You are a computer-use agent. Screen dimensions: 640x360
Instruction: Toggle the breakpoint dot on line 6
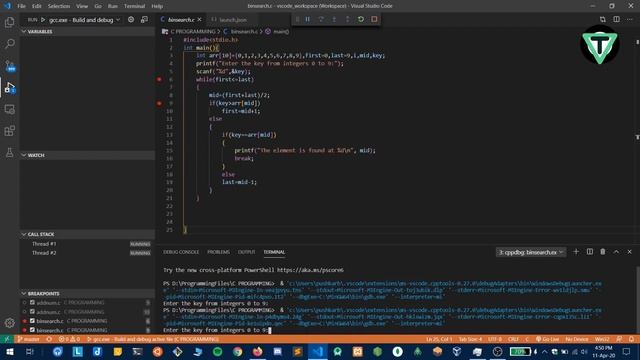[159, 80]
